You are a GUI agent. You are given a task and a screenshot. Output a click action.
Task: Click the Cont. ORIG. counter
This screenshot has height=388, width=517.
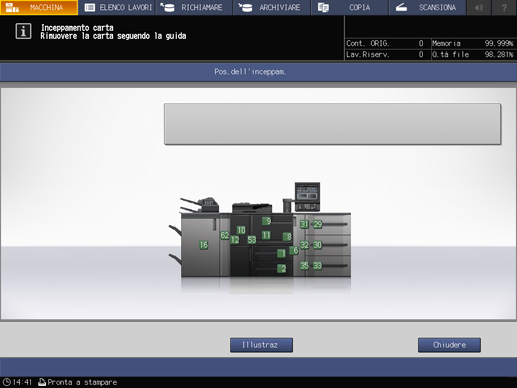click(385, 43)
